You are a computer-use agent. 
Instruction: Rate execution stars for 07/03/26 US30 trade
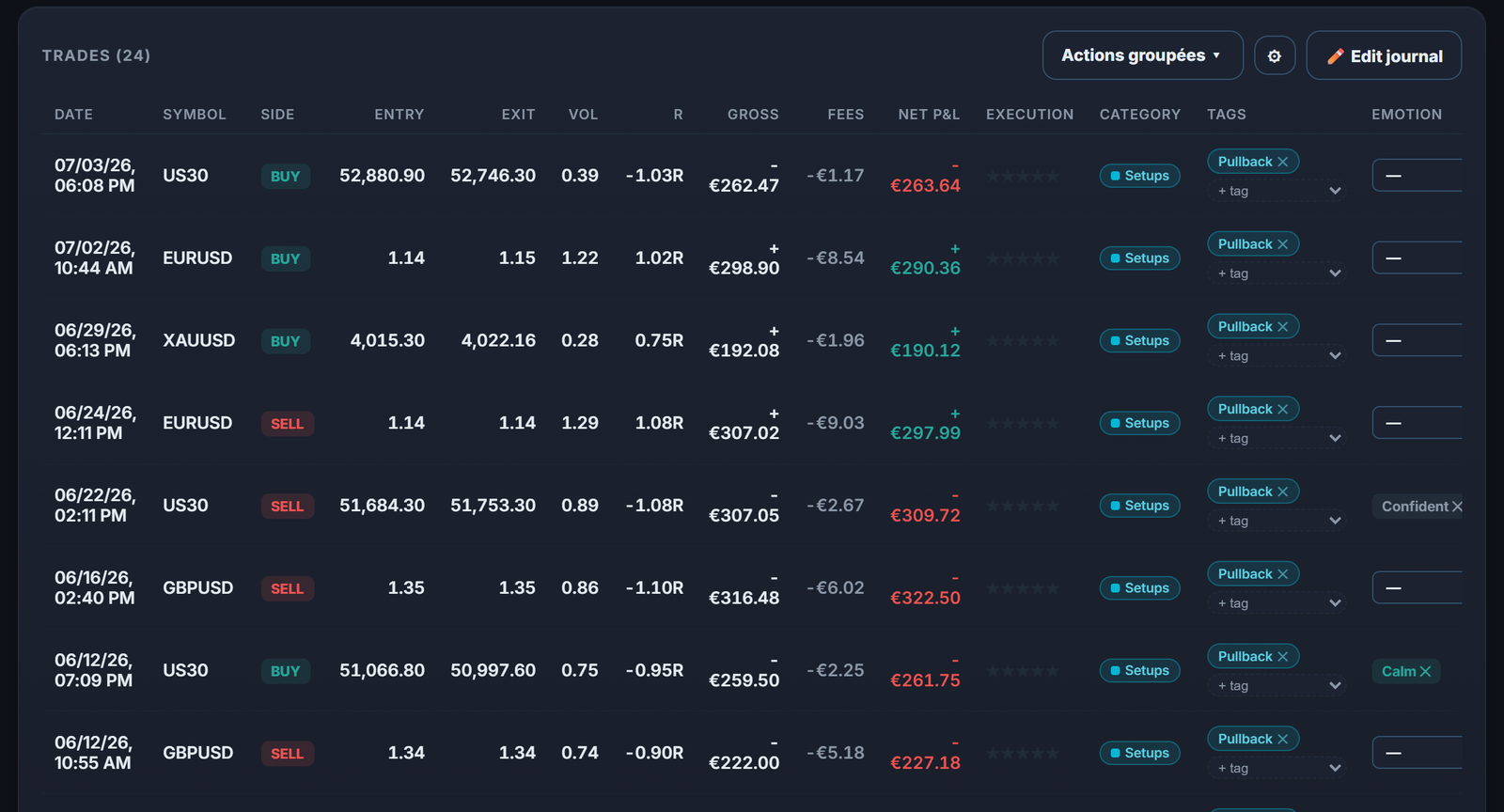pos(1023,176)
